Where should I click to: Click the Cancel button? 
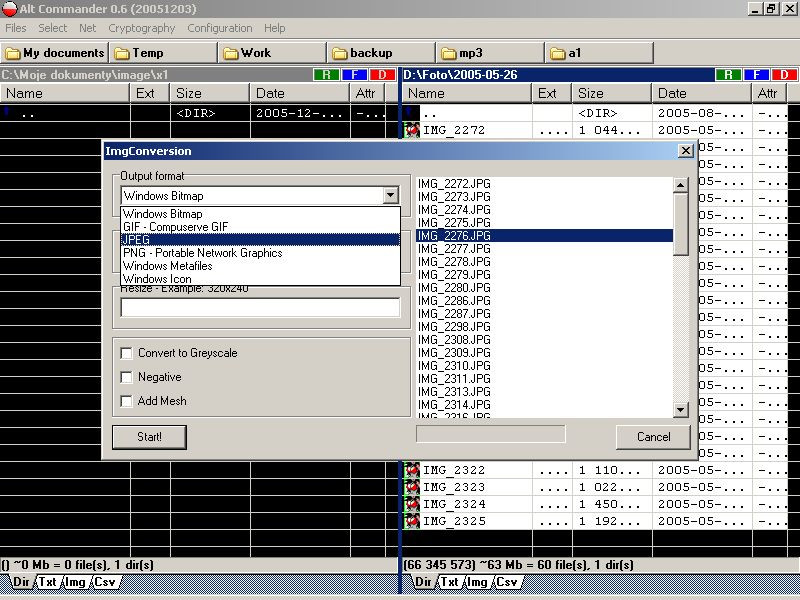[x=653, y=437]
